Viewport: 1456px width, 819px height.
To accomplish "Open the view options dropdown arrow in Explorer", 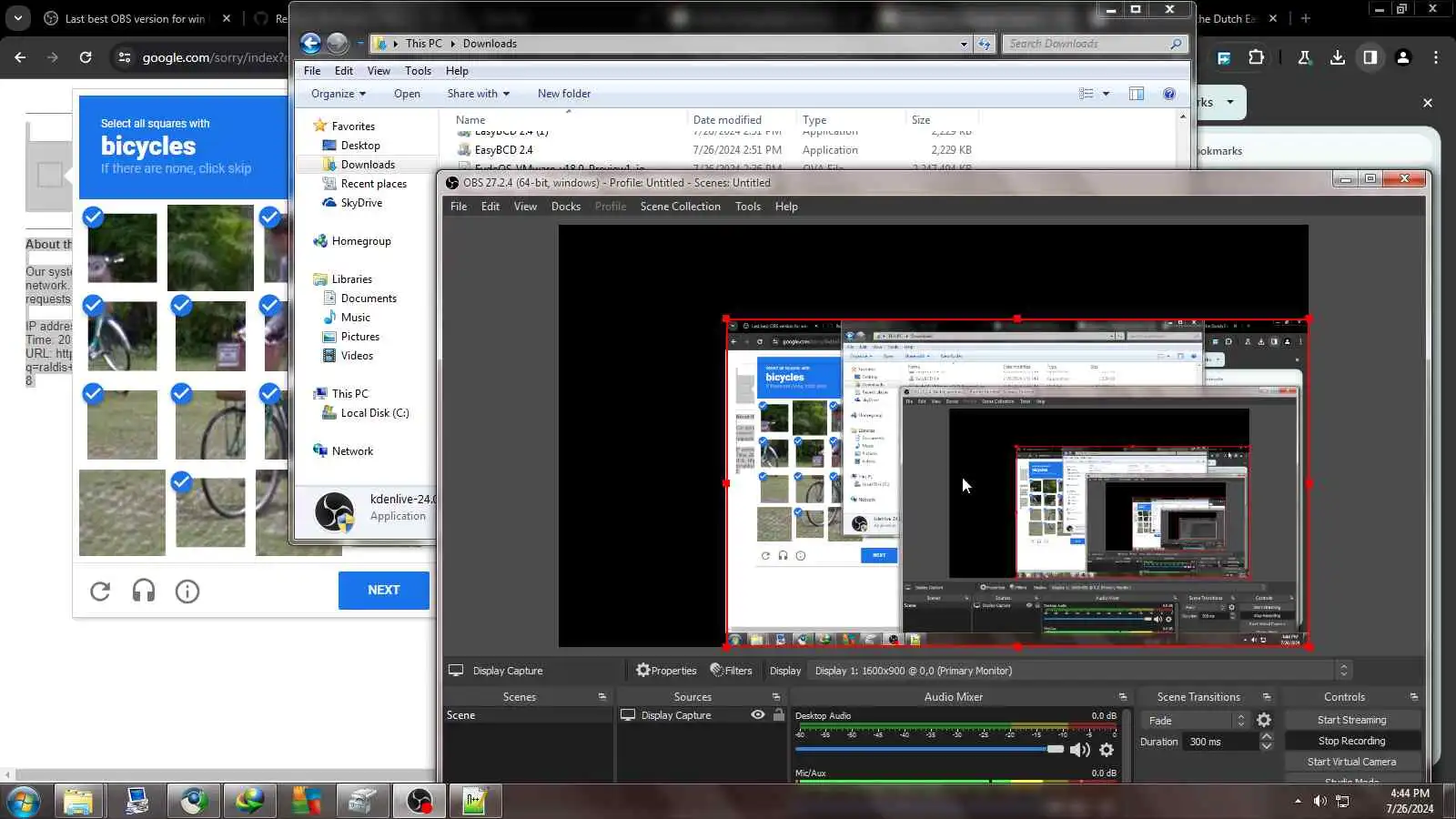I will click(x=1107, y=94).
